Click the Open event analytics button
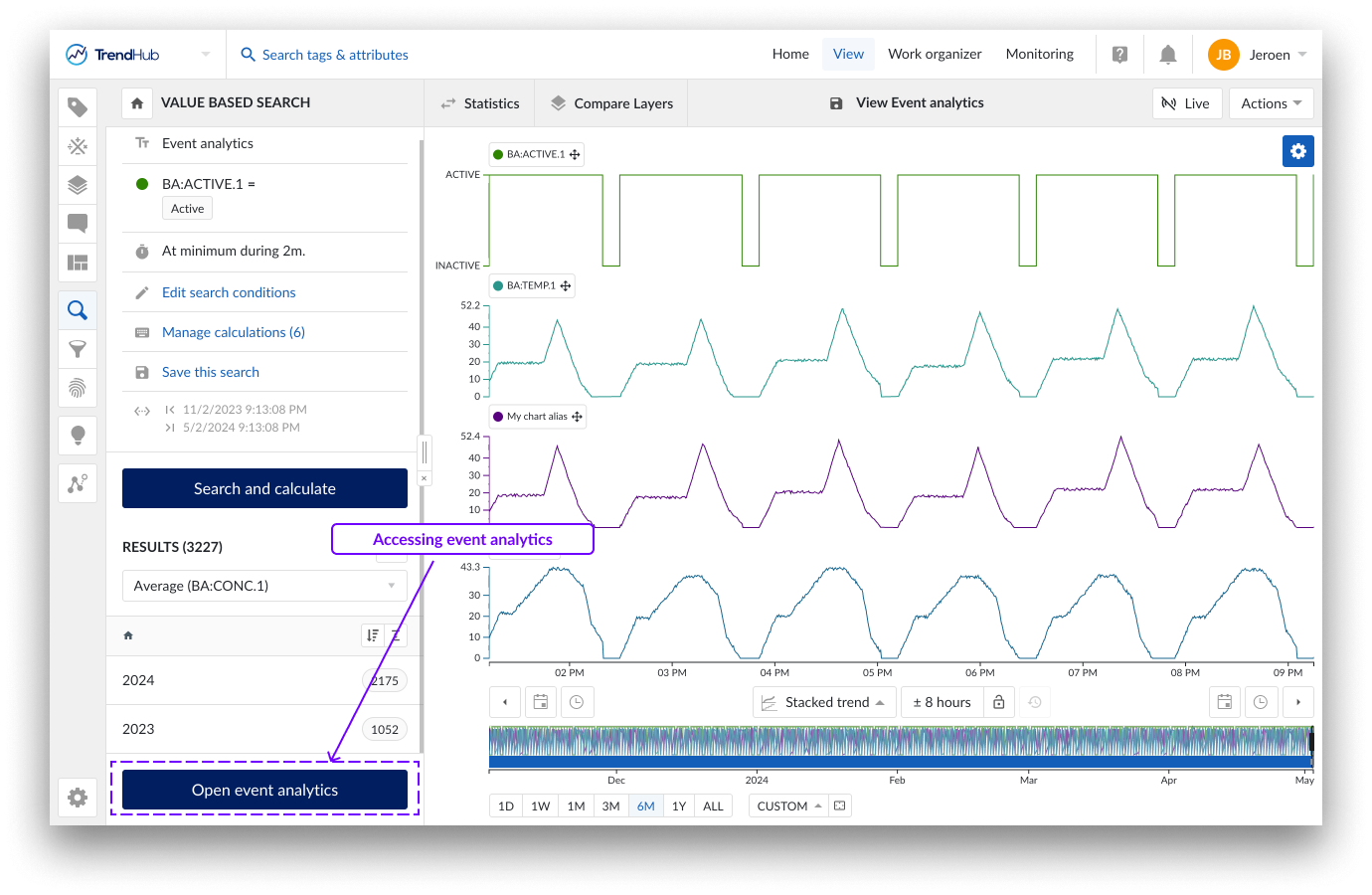Viewport: 1372px width, 895px height. coord(264,790)
